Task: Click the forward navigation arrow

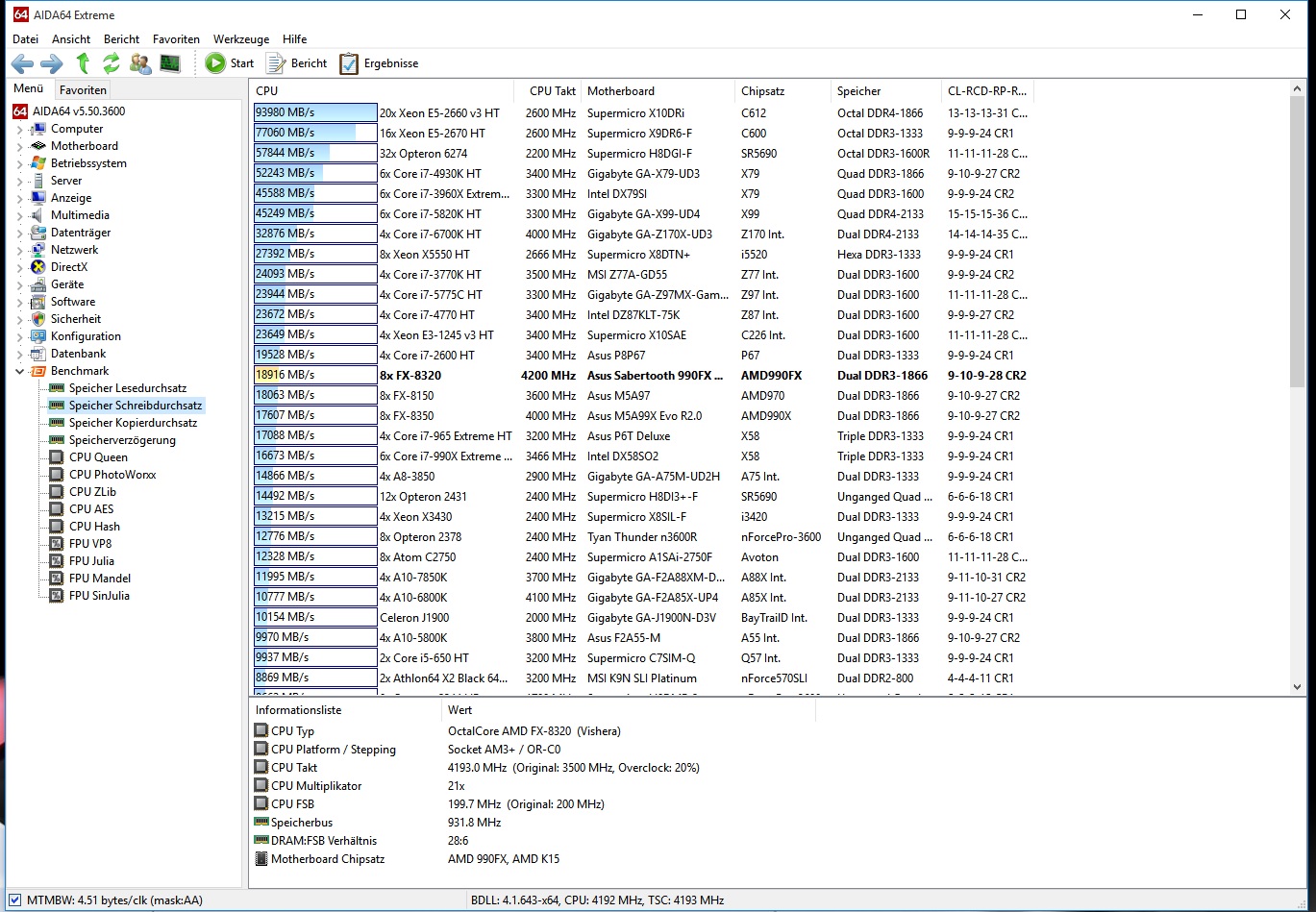Action: (52, 63)
